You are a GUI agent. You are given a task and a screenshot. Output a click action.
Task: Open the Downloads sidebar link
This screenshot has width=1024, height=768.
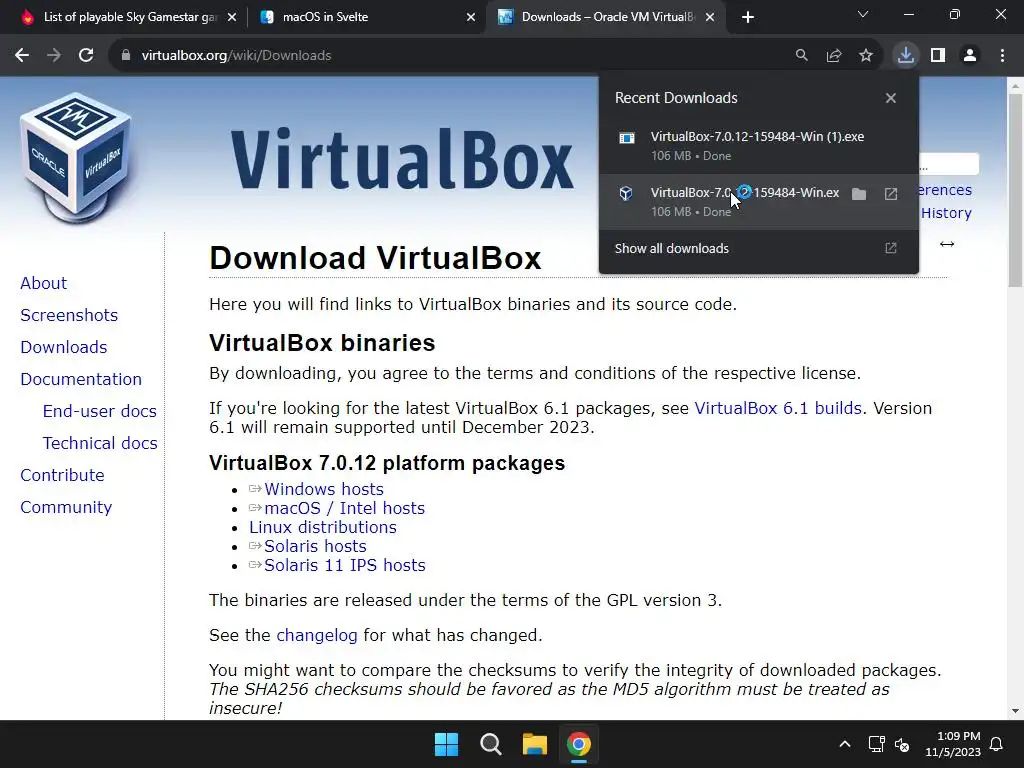[63, 347]
